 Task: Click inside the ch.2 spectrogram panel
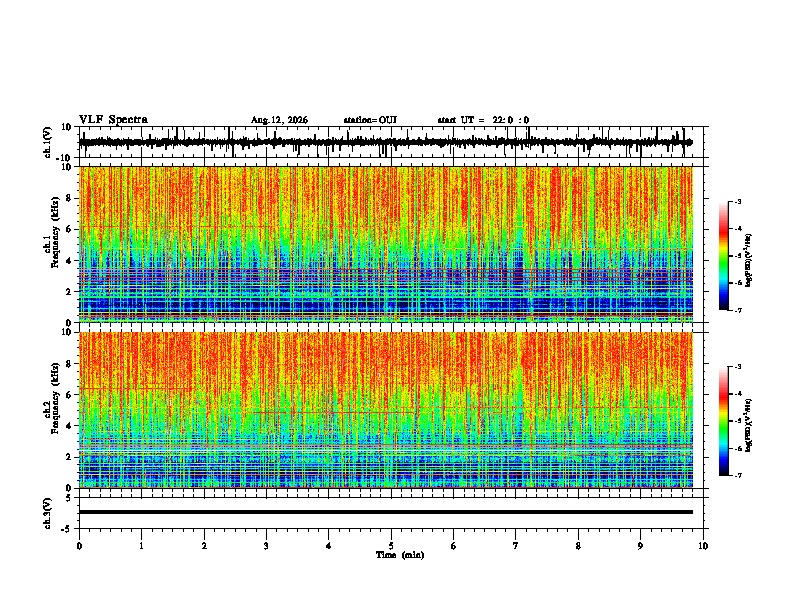click(x=385, y=410)
